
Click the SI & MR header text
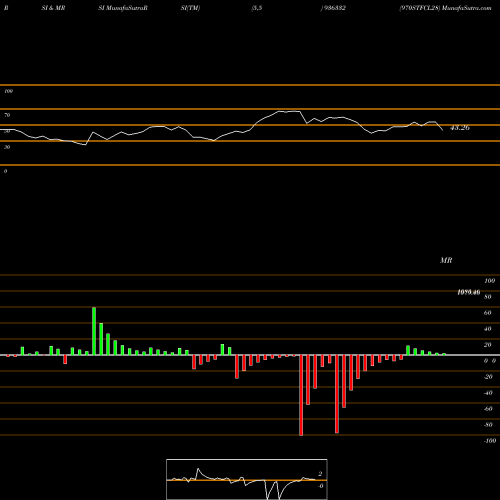pos(53,8)
